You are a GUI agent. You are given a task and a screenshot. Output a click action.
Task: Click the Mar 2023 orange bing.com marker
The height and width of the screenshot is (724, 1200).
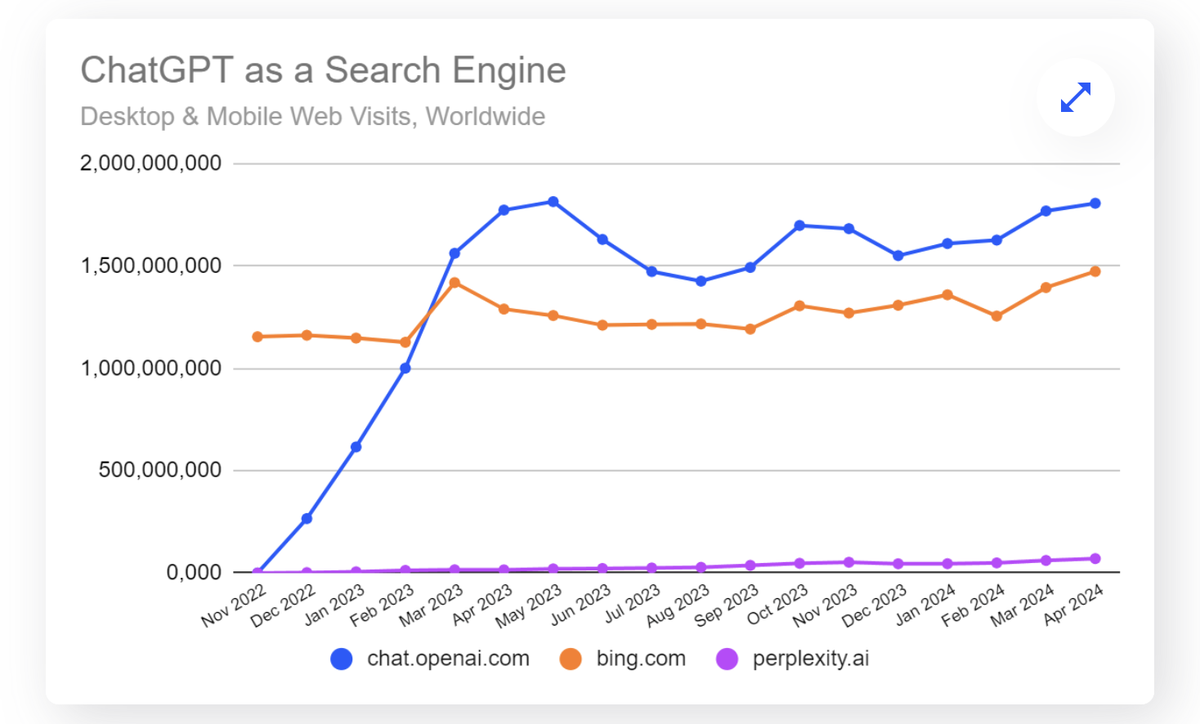click(x=454, y=283)
